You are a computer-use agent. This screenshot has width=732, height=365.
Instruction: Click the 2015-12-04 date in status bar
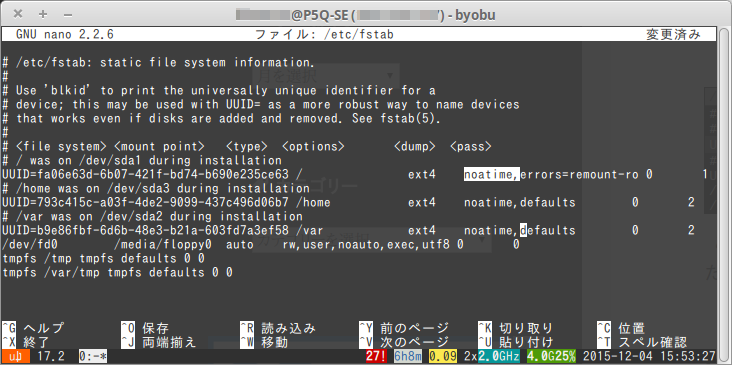[x=618, y=357]
